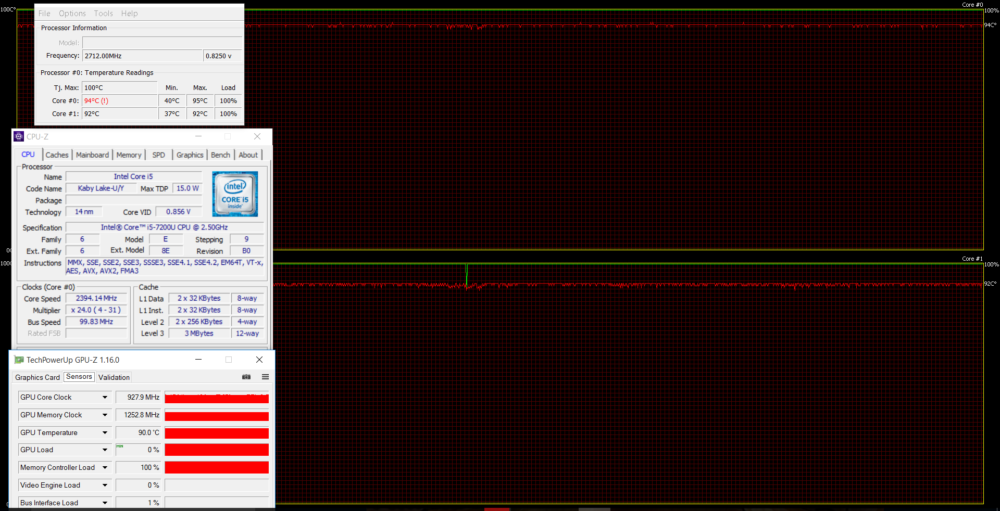1000x511 pixels.
Task: Open the Video Engine Load dropdown
Action: (105, 485)
